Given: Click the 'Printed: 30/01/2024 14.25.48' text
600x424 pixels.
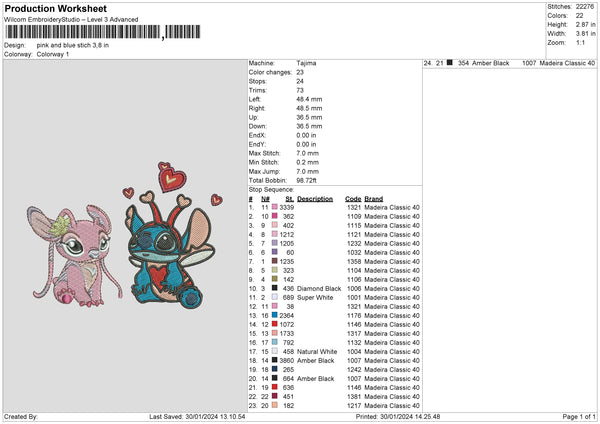Looking at the screenshot, I should tap(398, 417).
